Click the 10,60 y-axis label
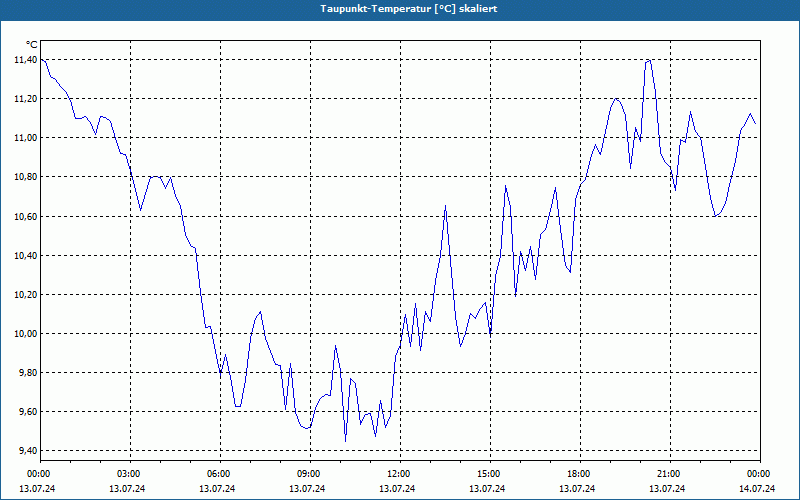This screenshot has height=500, width=800. (x=25, y=216)
